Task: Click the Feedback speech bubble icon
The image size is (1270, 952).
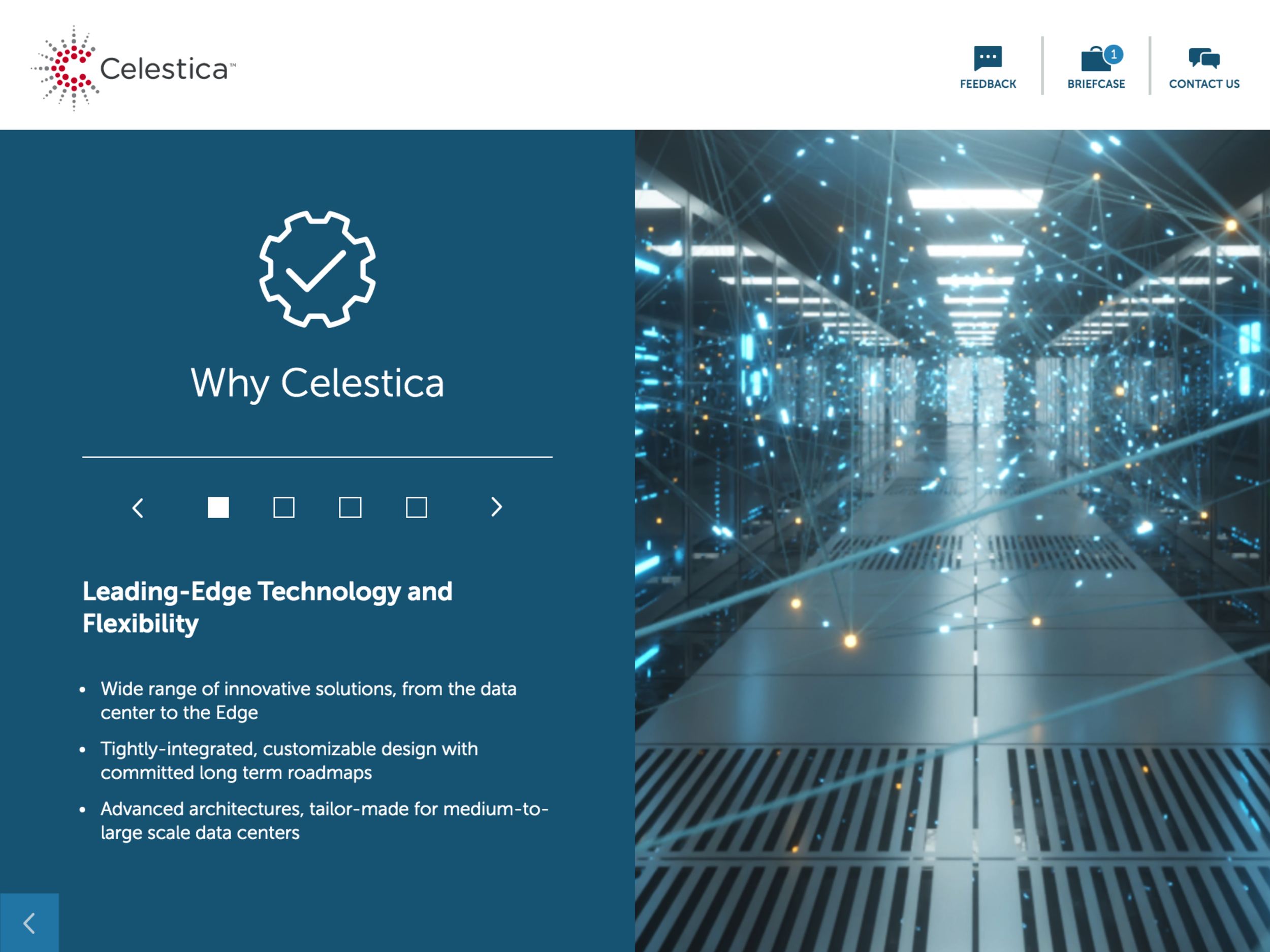Action: (x=988, y=57)
